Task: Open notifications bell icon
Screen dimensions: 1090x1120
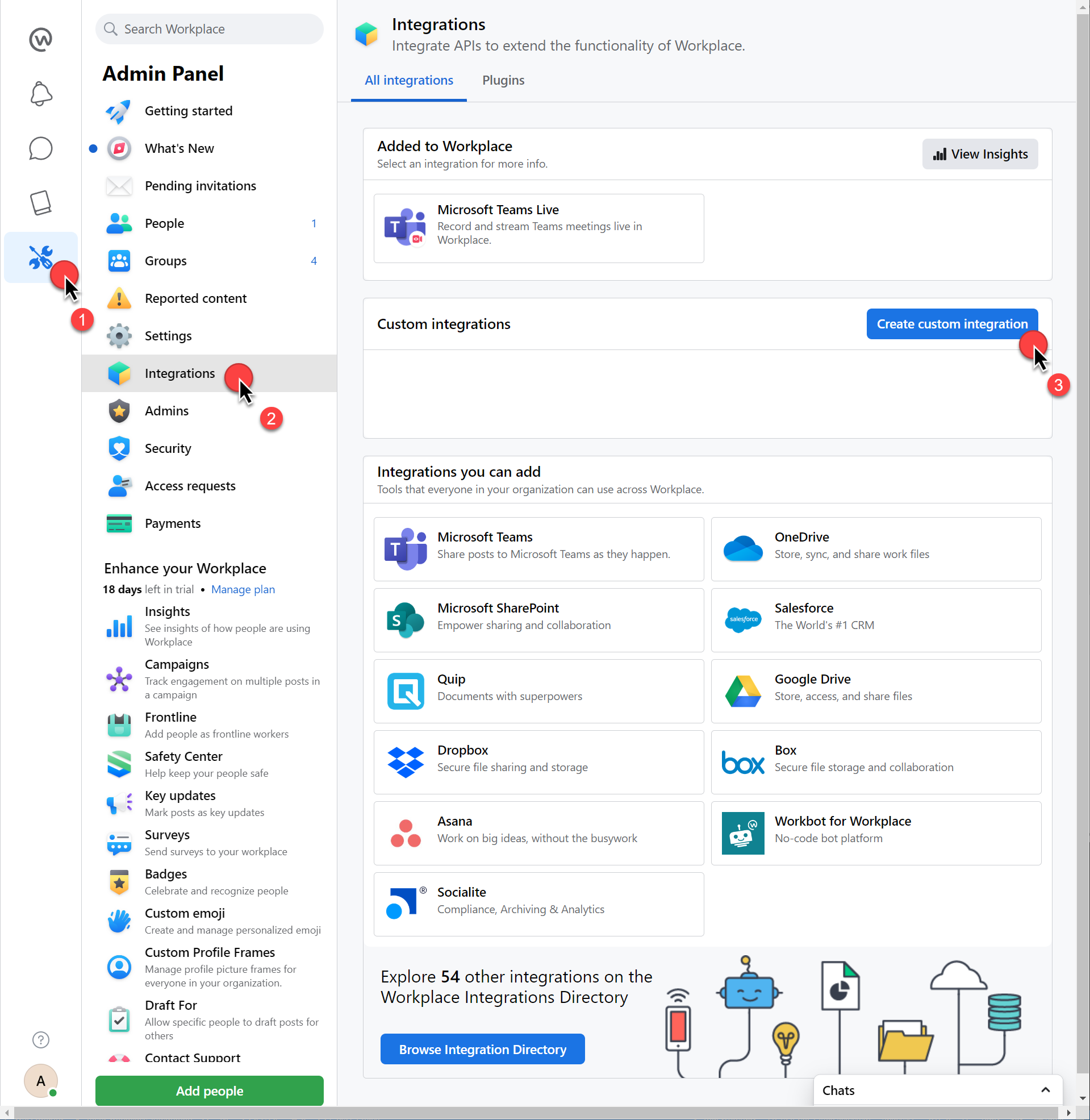Action: tap(41, 93)
